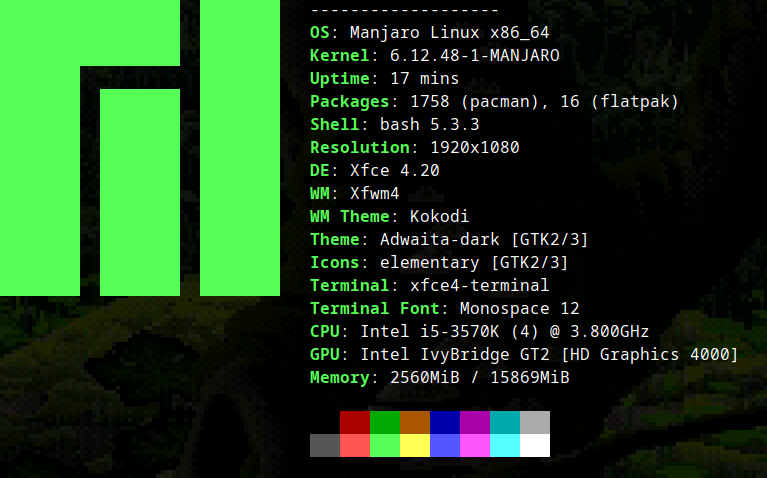Click the 'elementary [GTK2/3]' text
The image size is (767, 478).
tap(474, 263)
